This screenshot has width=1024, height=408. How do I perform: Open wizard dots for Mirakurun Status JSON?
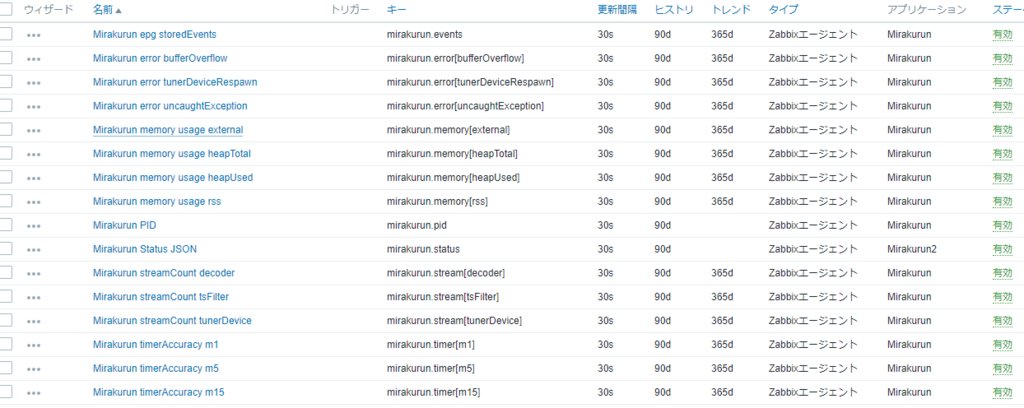coord(34,250)
